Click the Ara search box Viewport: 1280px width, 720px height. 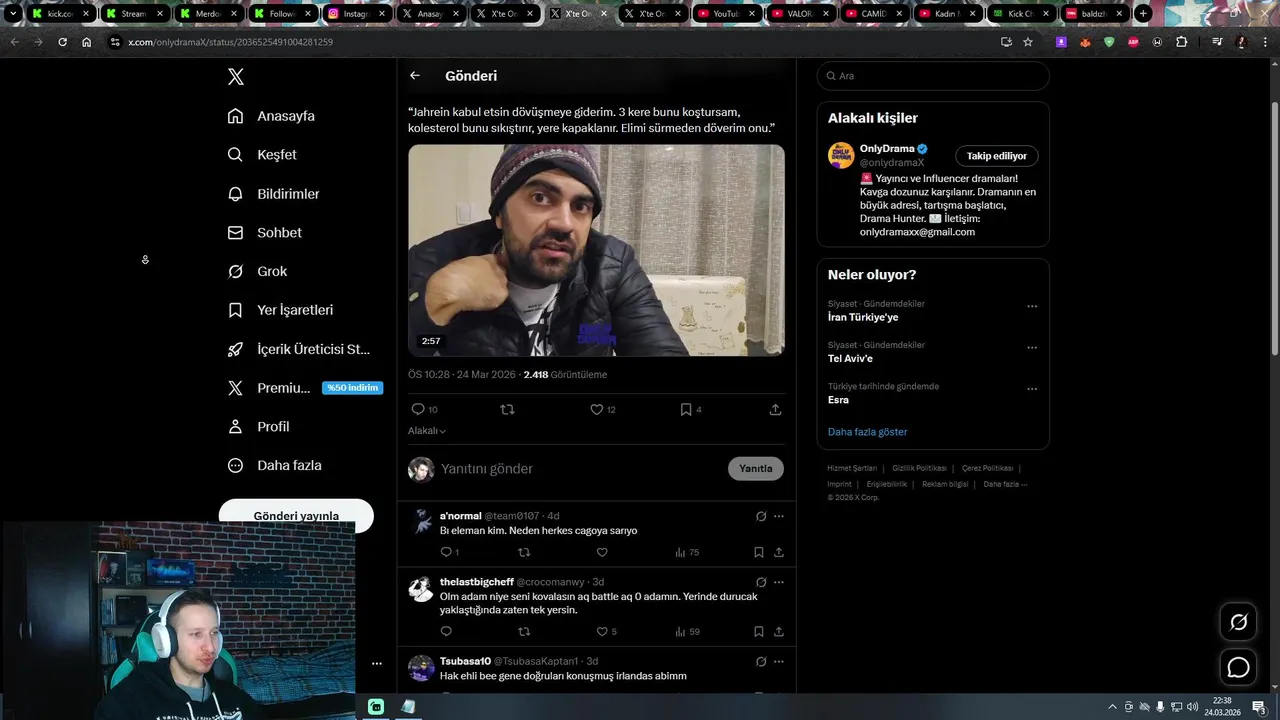[x=933, y=76]
